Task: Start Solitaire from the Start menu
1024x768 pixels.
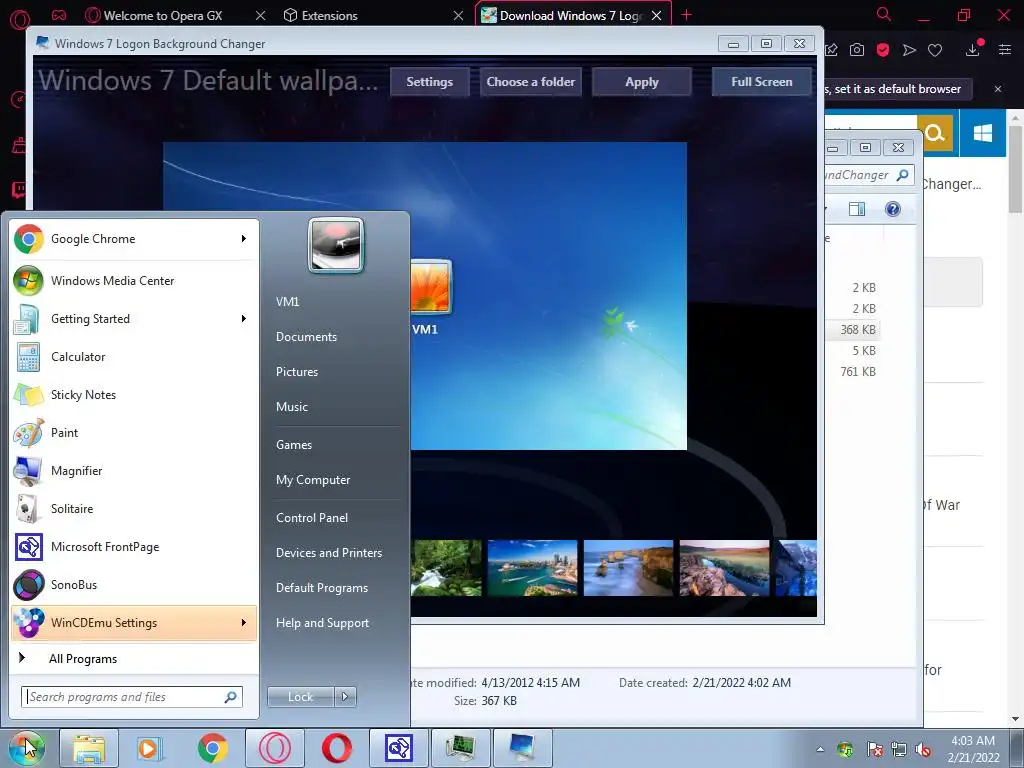Action: (134, 509)
